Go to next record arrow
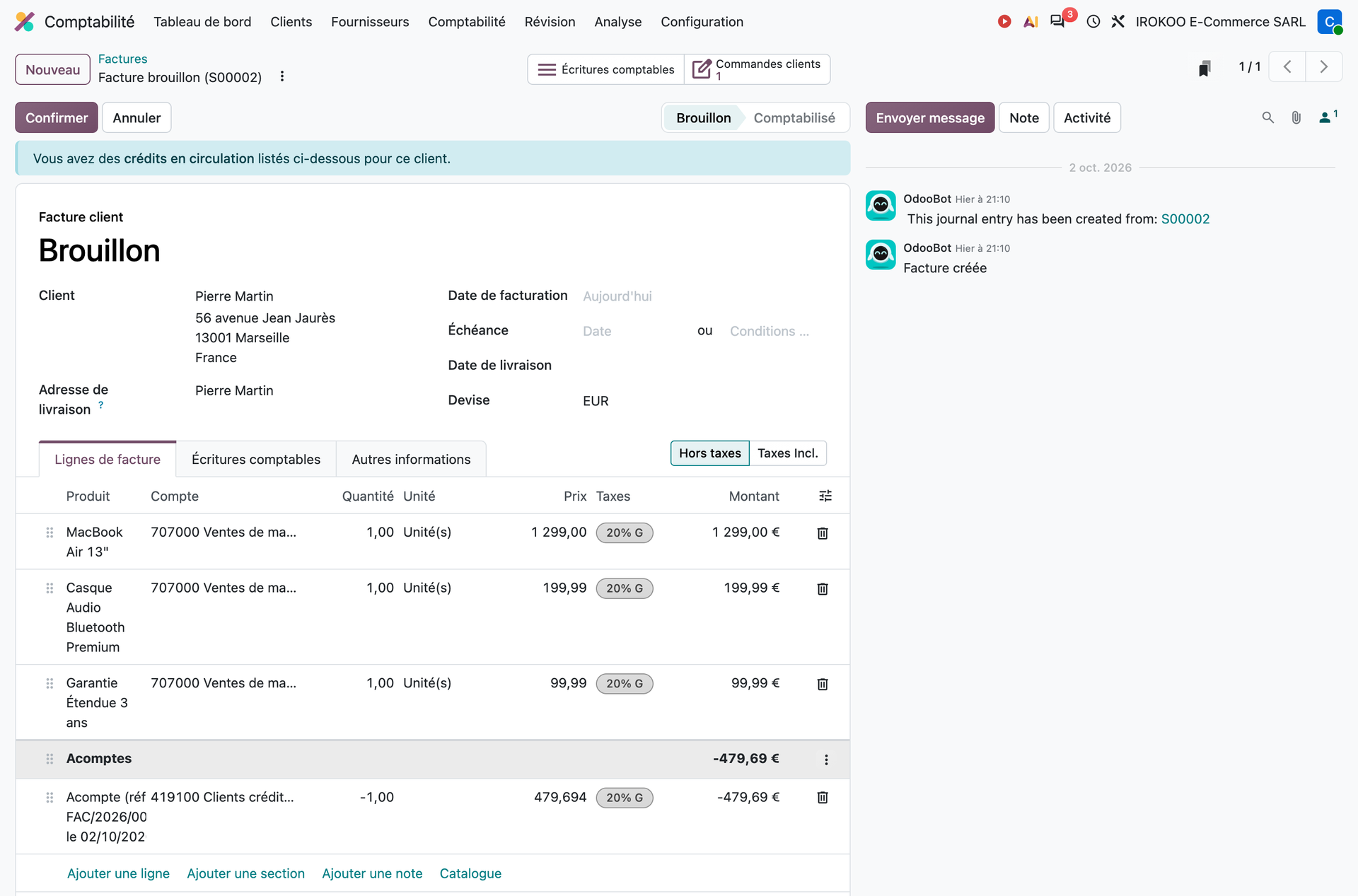Viewport: 1358px width, 896px height. pos(1324,67)
